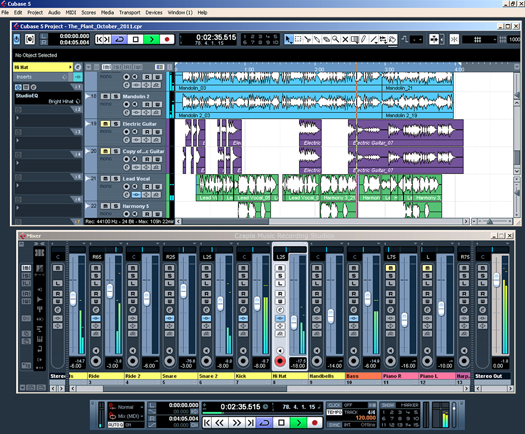Open the track list dropdown arrow
Screen dimensions: 525x434
(x=88, y=67)
